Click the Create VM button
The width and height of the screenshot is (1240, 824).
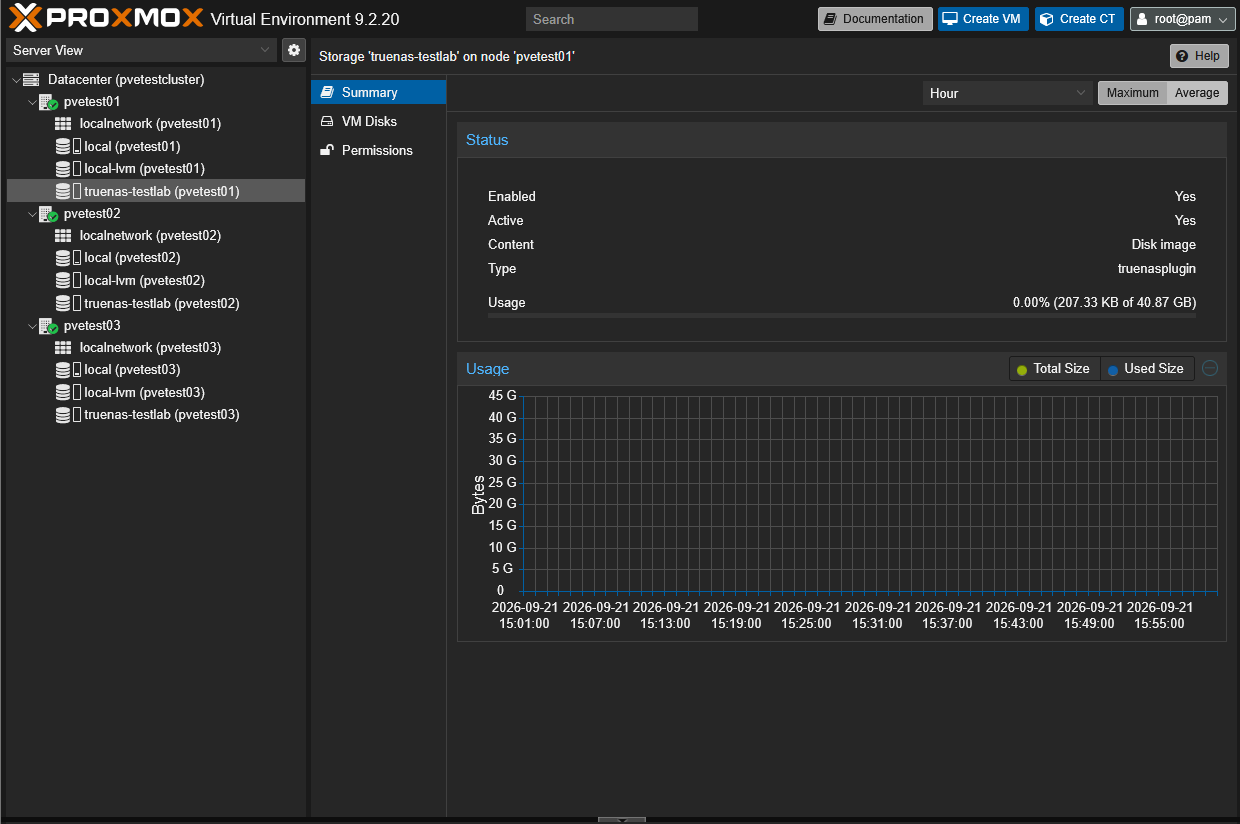pyautogui.click(x=983, y=19)
